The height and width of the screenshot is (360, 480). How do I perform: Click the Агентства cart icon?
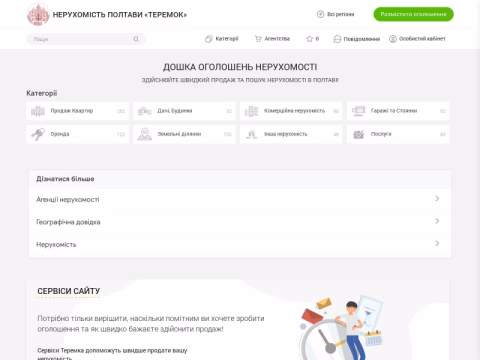coord(258,39)
